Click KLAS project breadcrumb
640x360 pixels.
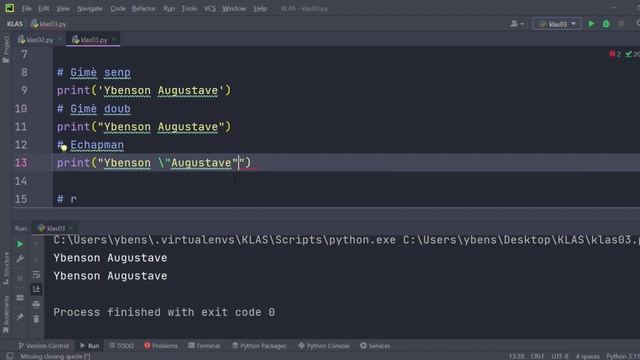click(x=15, y=24)
